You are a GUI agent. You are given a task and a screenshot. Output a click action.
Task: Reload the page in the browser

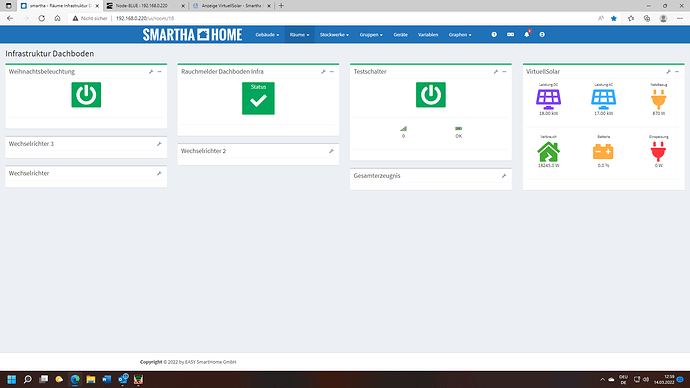coord(41,18)
